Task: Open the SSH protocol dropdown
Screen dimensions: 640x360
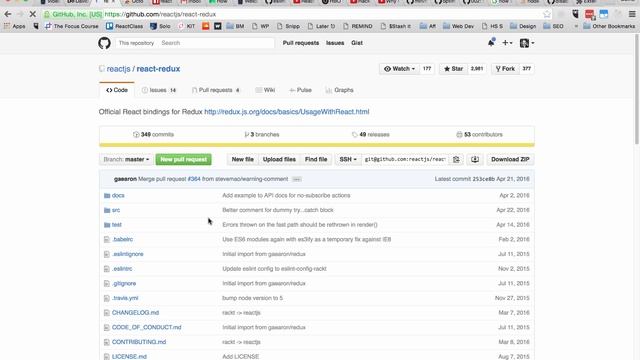Action: point(348,159)
